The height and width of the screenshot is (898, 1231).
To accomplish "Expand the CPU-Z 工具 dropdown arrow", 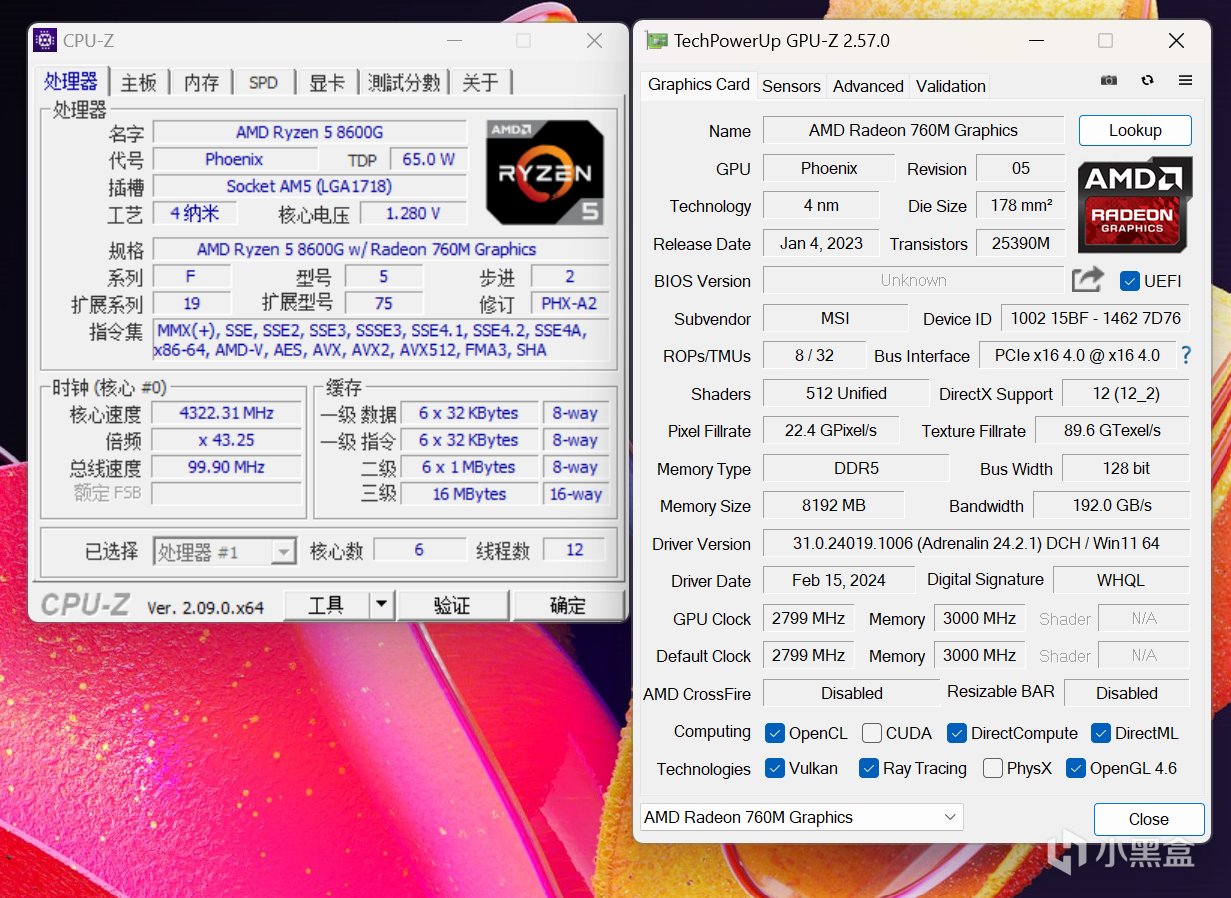I will click(381, 605).
